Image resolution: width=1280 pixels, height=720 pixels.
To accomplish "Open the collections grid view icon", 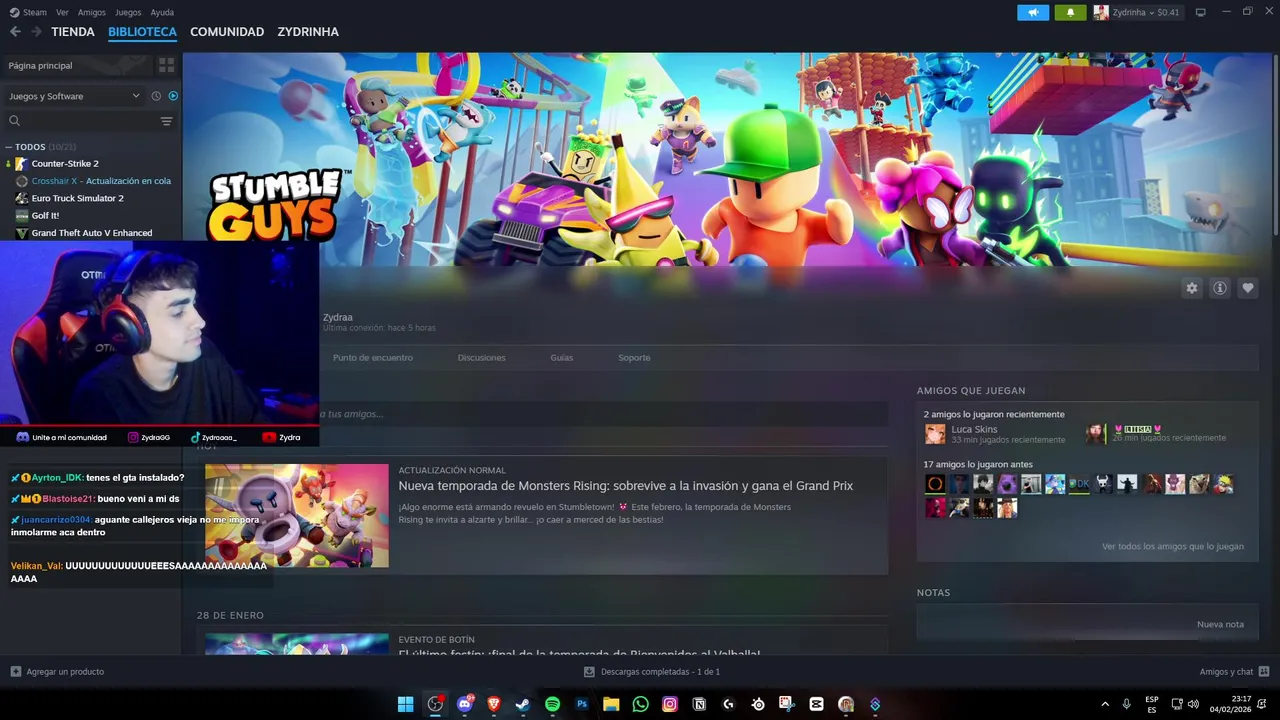I will 166,65.
